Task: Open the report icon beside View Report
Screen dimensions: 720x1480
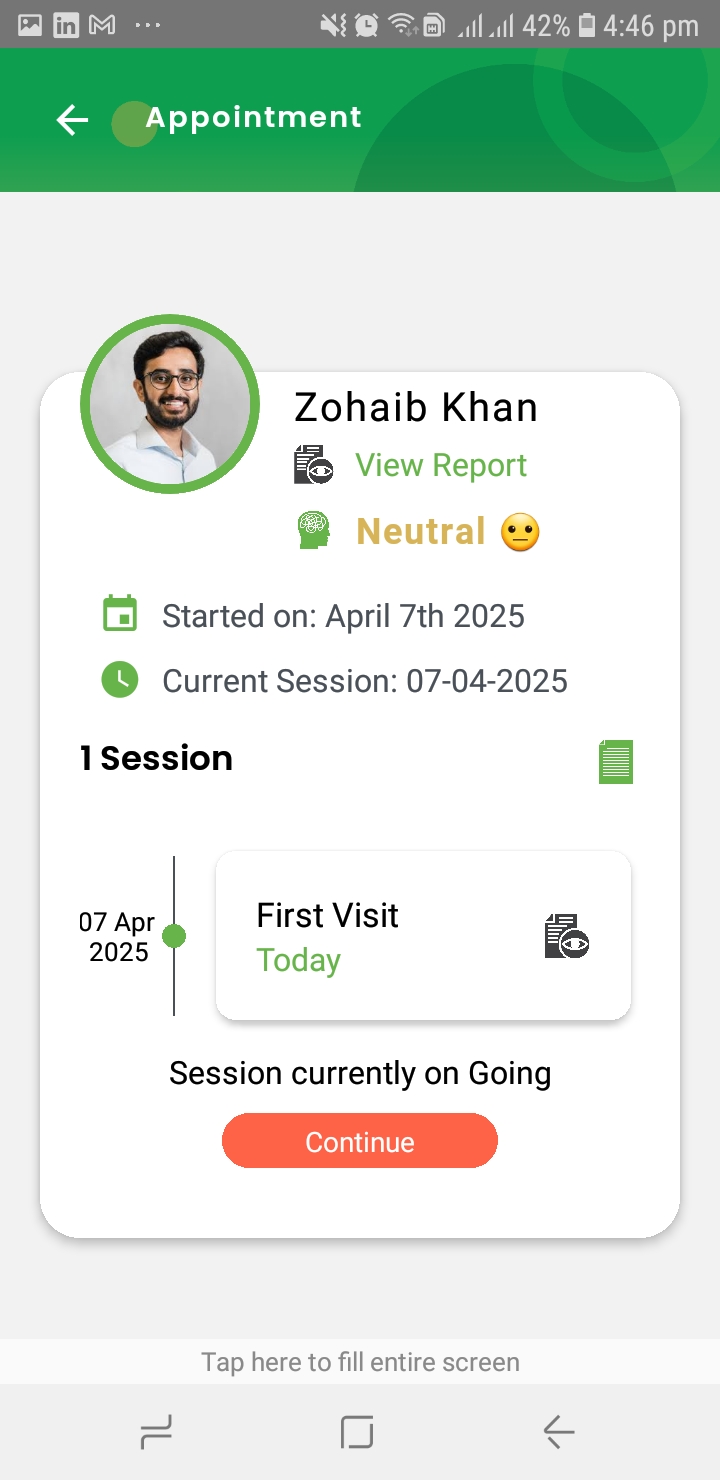Action: [x=313, y=465]
